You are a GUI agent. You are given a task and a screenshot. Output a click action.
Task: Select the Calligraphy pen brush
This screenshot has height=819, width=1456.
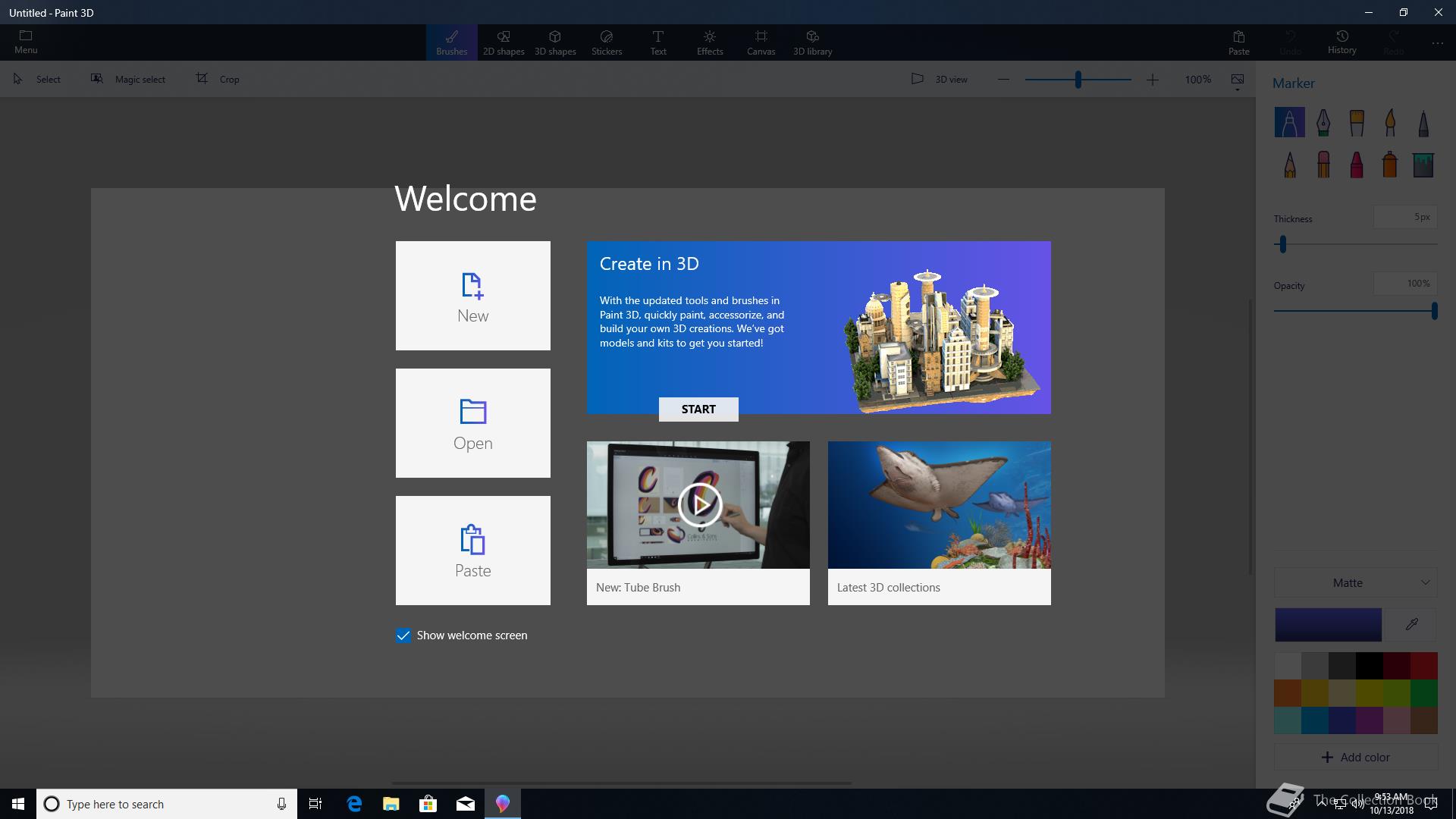click(x=1323, y=122)
